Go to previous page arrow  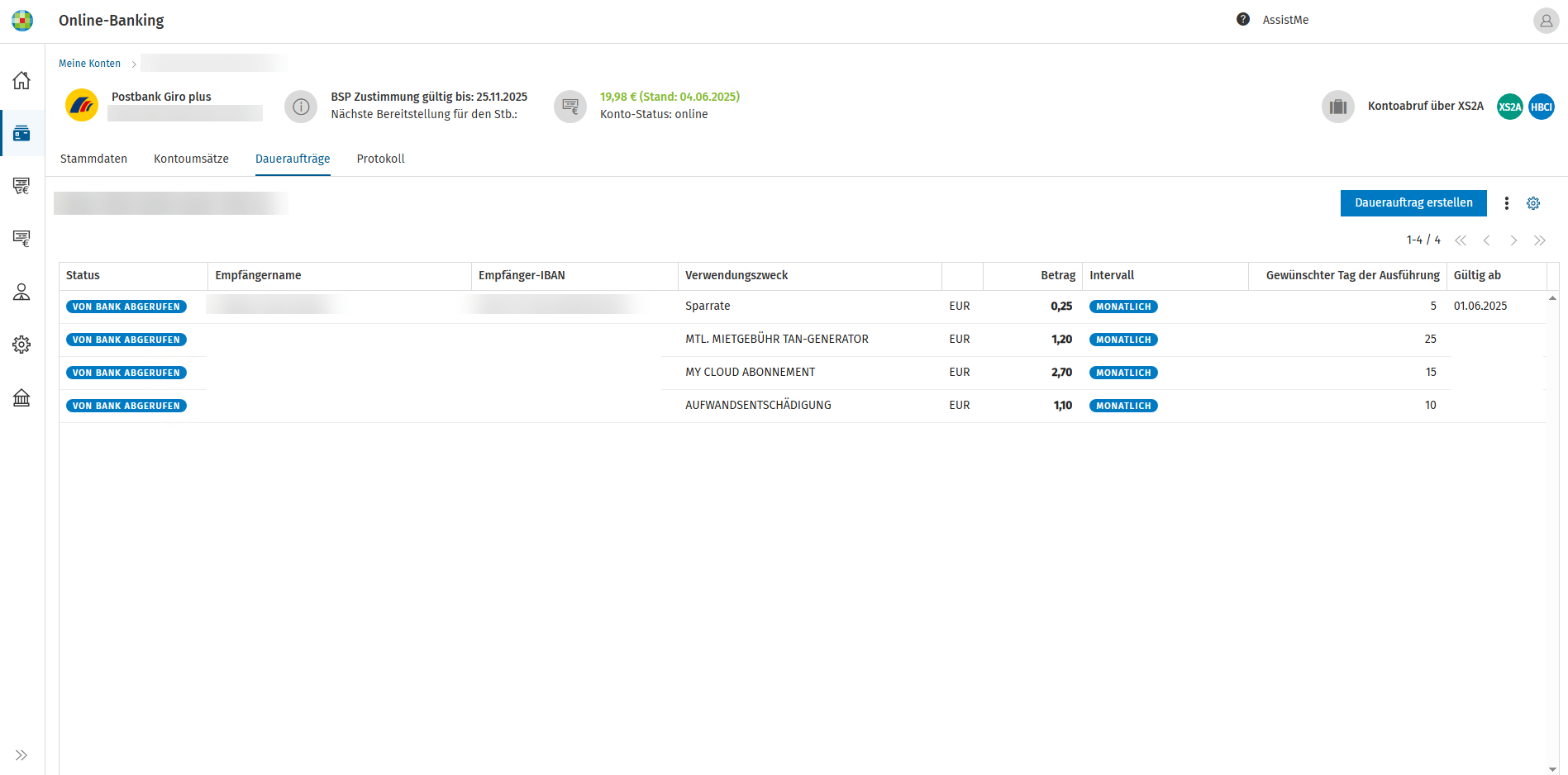click(1486, 240)
